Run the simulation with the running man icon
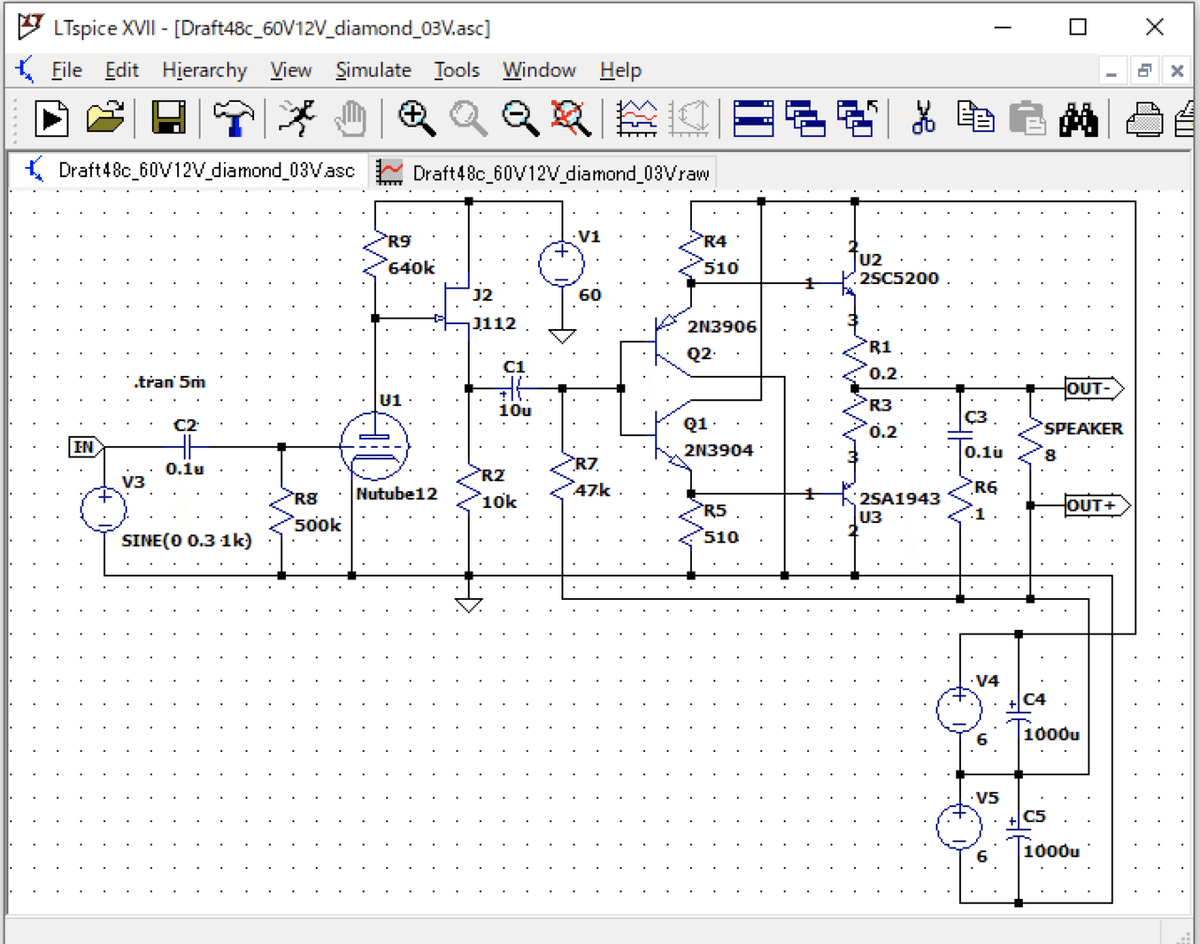This screenshot has width=1200, height=944. (x=295, y=119)
